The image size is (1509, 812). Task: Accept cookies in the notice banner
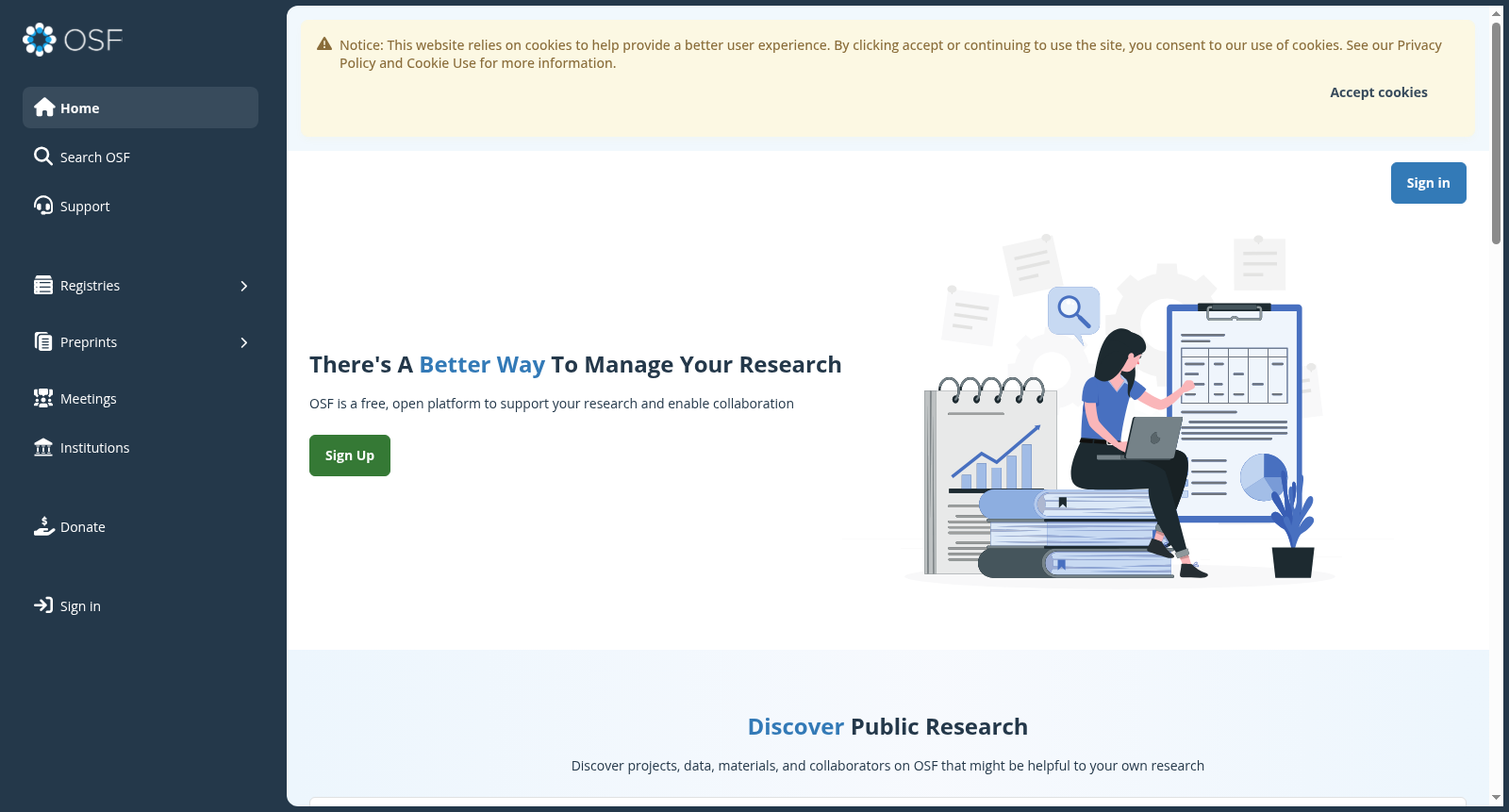click(x=1378, y=92)
